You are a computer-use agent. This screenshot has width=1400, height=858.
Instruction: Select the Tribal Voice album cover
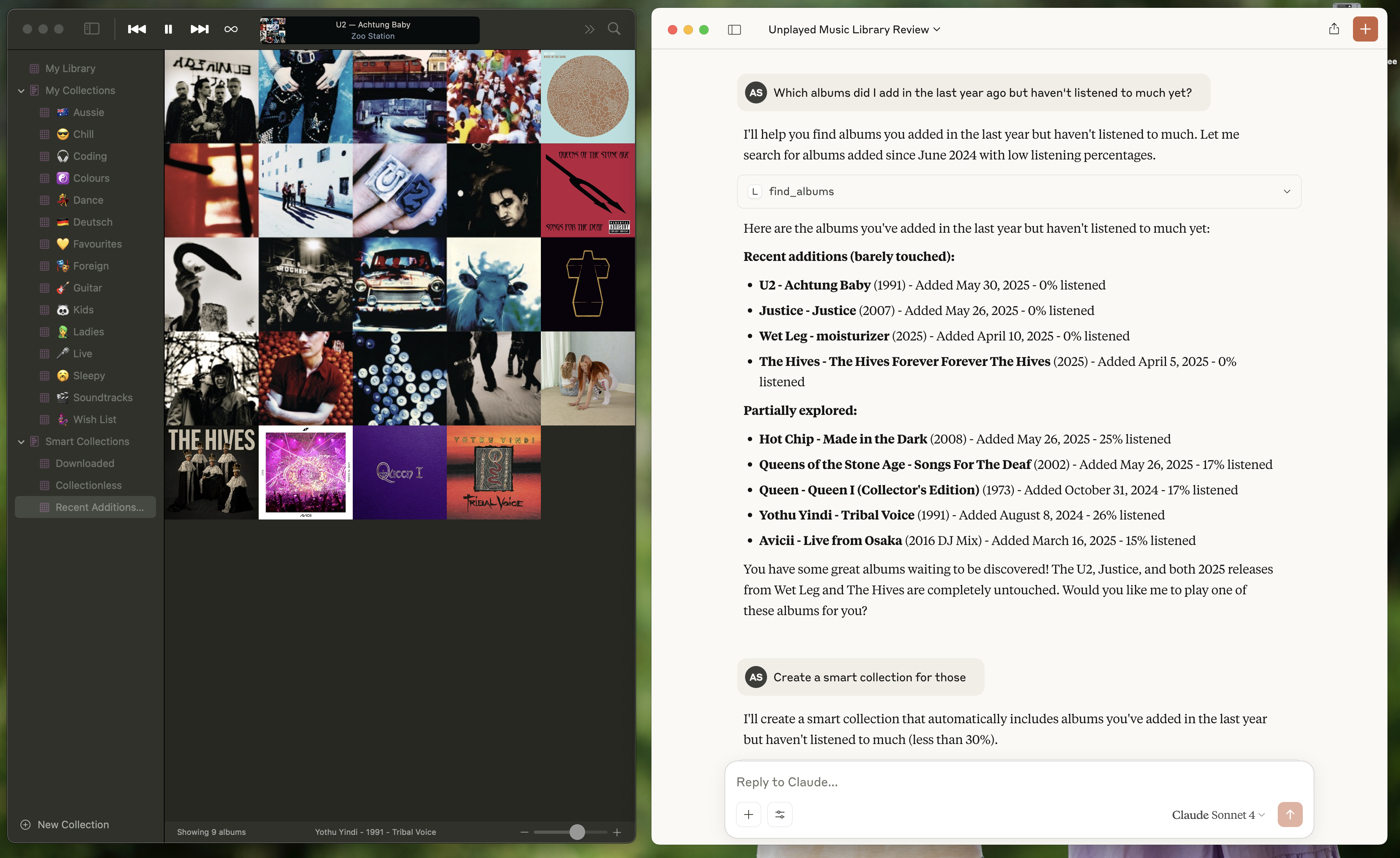coord(494,472)
